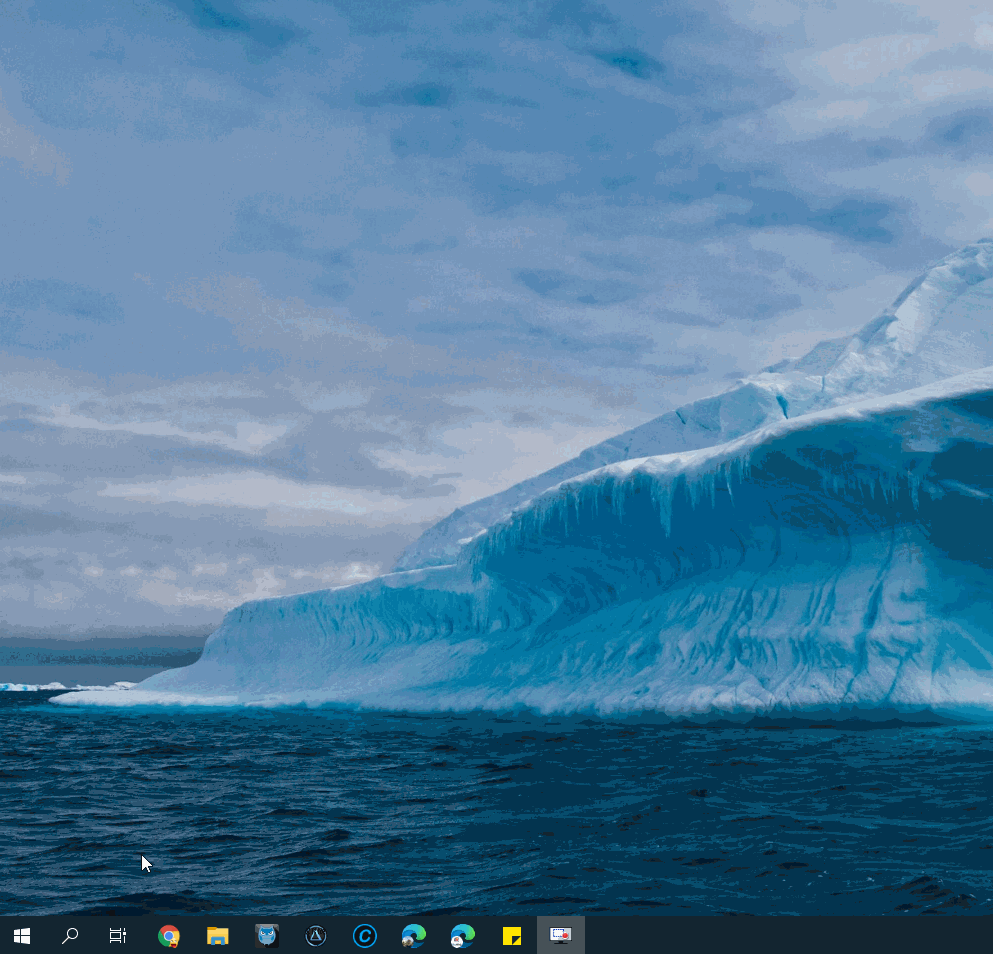Screen dimensions: 993x954
Task: Open the Edge icon beside Sticky Notes
Action: (462, 936)
